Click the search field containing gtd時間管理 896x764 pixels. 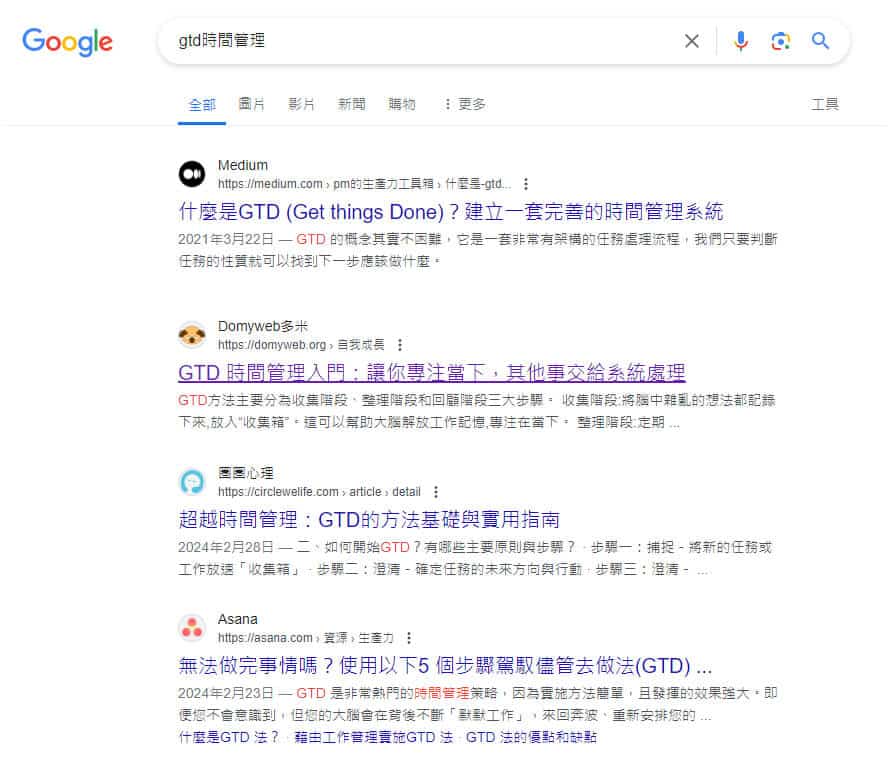coord(420,41)
